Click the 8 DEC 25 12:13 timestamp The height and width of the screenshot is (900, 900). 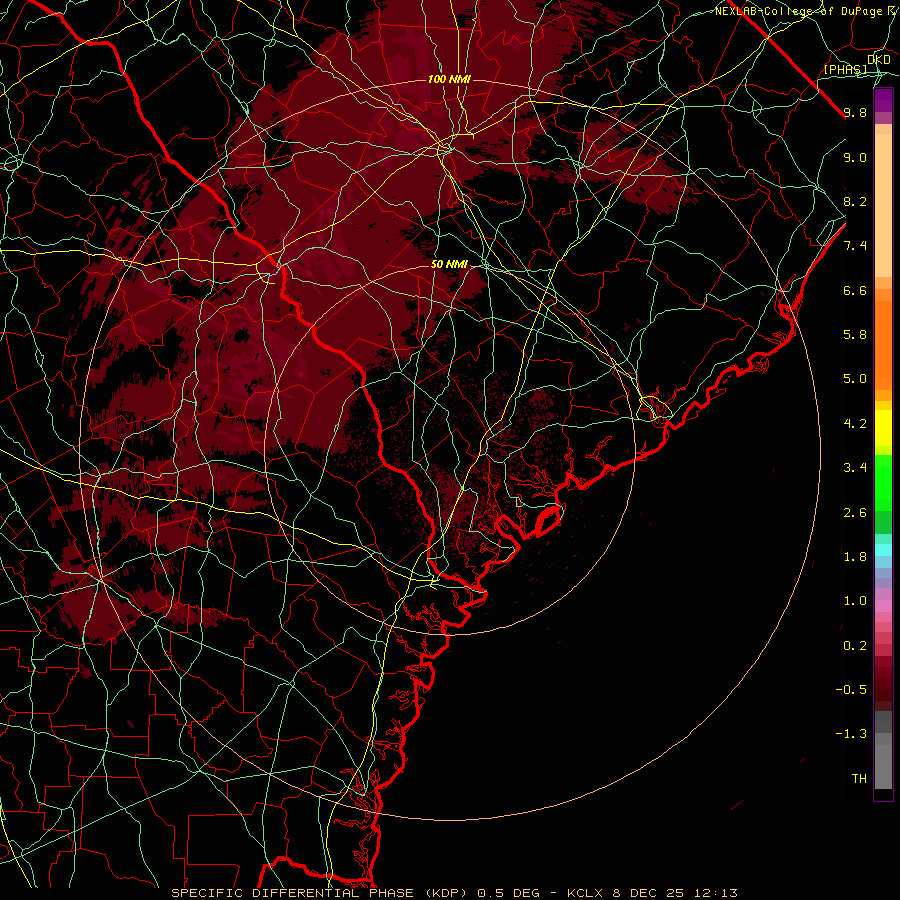(676, 893)
